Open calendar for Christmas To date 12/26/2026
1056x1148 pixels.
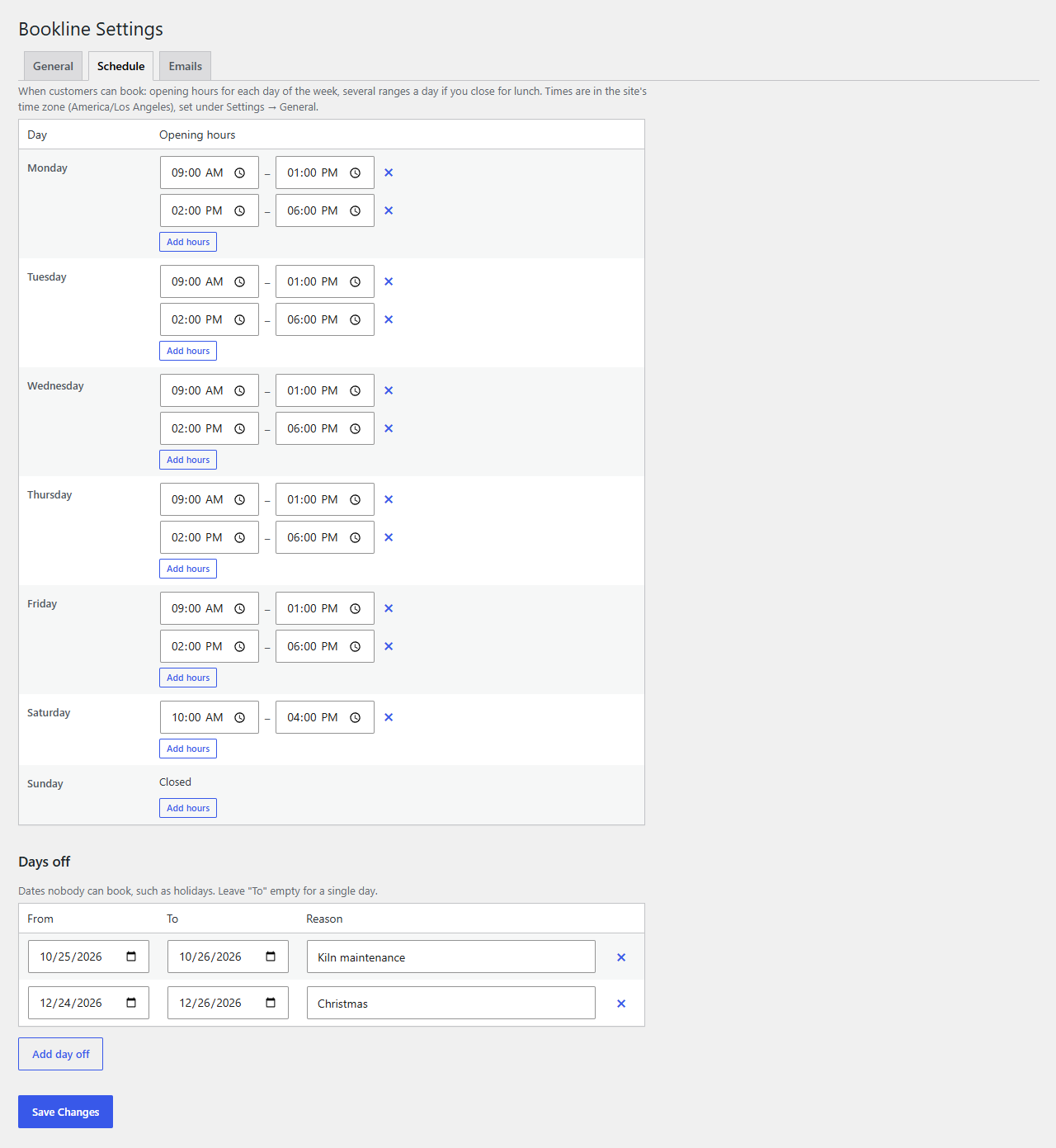click(x=271, y=1003)
